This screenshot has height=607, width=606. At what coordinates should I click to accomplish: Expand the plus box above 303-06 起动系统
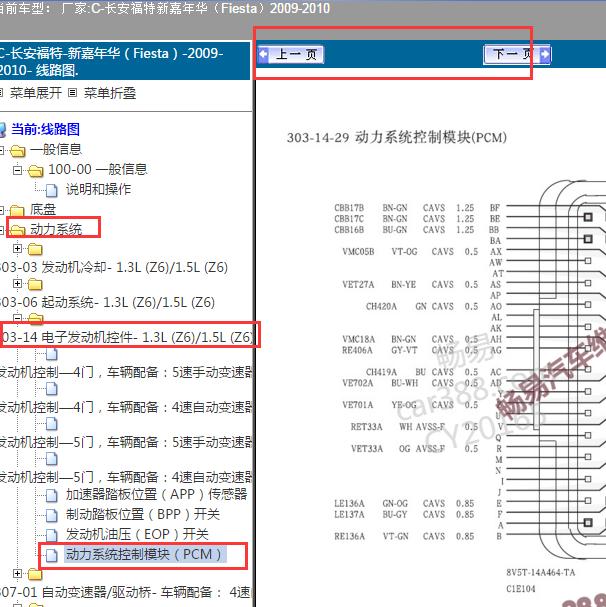pos(17,283)
